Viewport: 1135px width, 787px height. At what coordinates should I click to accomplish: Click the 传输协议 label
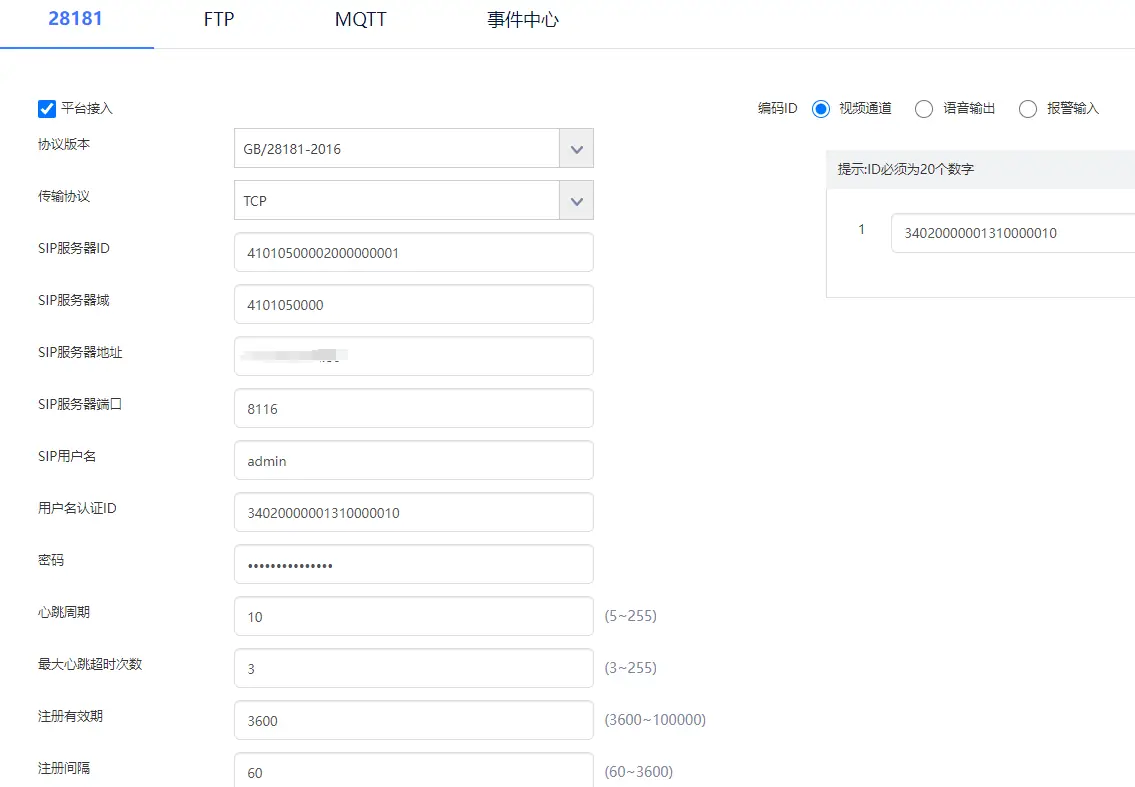[64, 196]
